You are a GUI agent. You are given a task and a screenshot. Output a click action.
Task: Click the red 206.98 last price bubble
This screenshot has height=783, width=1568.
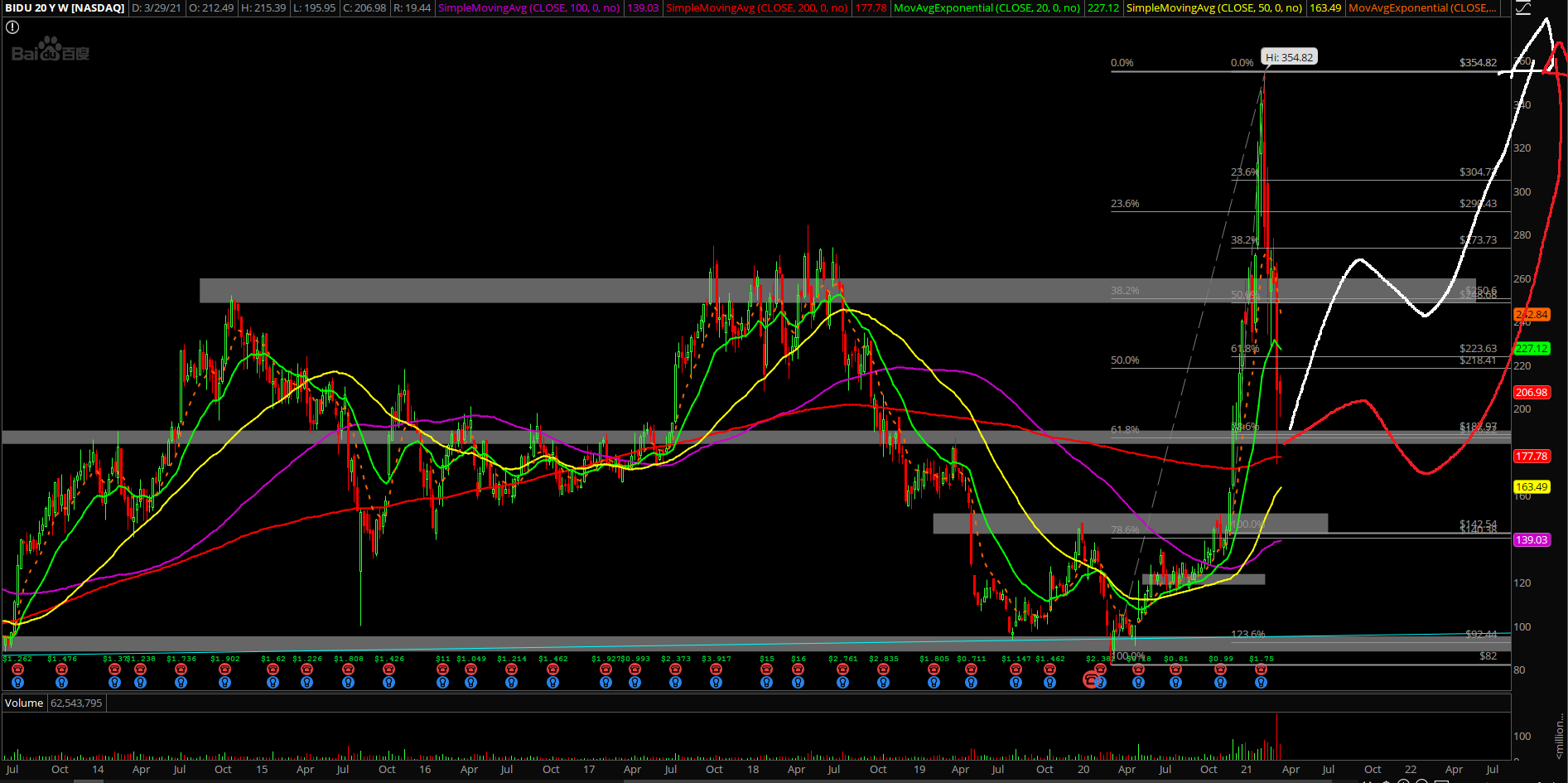[x=1532, y=392]
